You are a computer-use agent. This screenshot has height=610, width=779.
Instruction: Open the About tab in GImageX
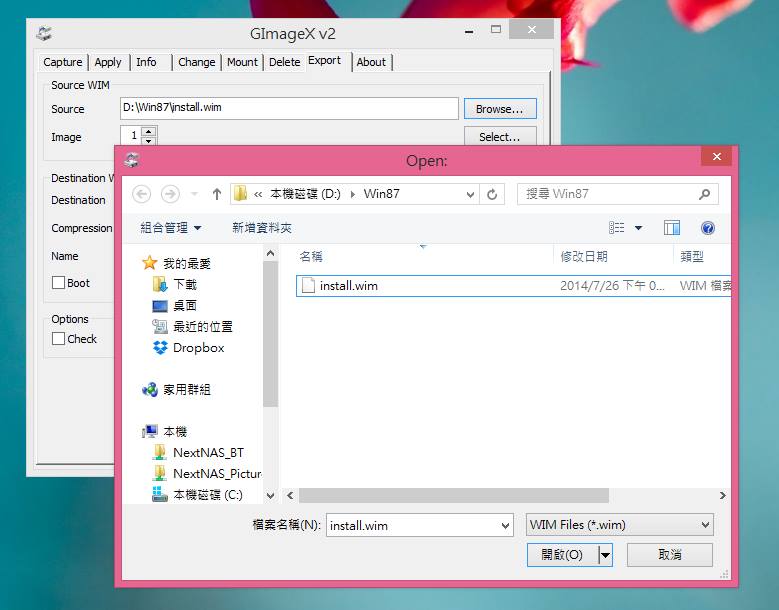click(x=371, y=62)
